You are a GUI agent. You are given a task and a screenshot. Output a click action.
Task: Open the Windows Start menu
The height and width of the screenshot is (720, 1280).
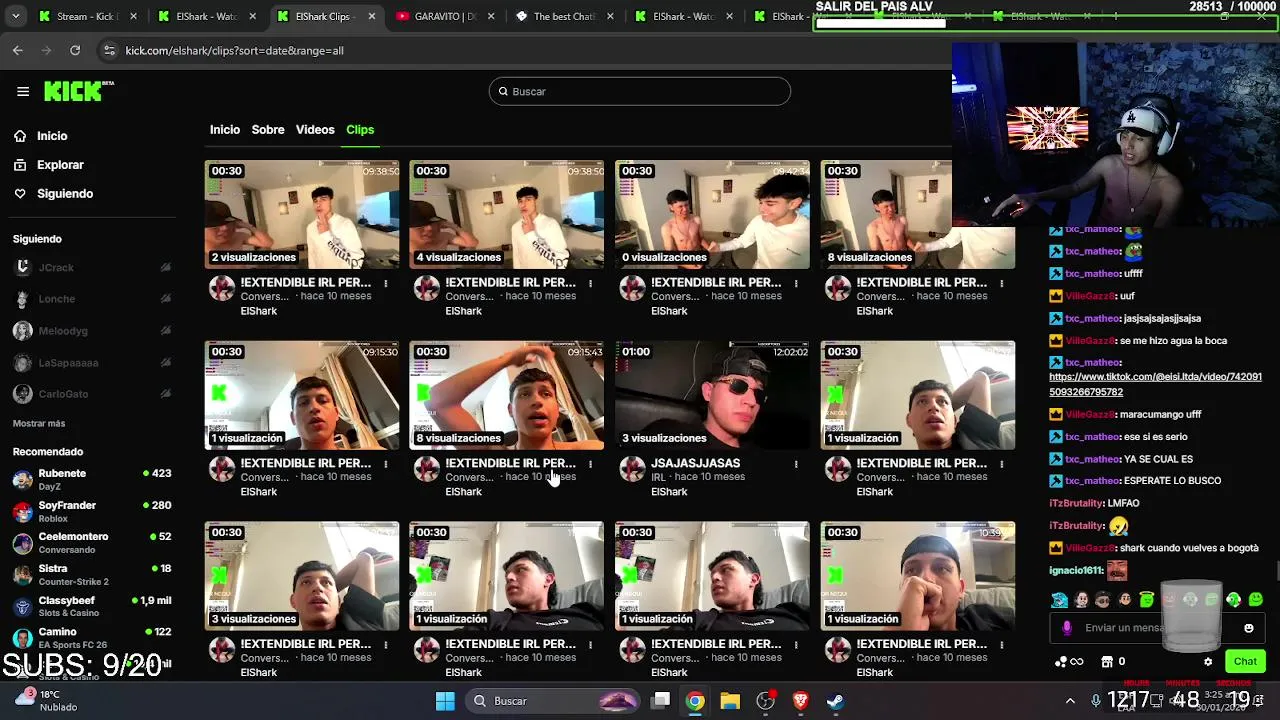(x=445, y=701)
